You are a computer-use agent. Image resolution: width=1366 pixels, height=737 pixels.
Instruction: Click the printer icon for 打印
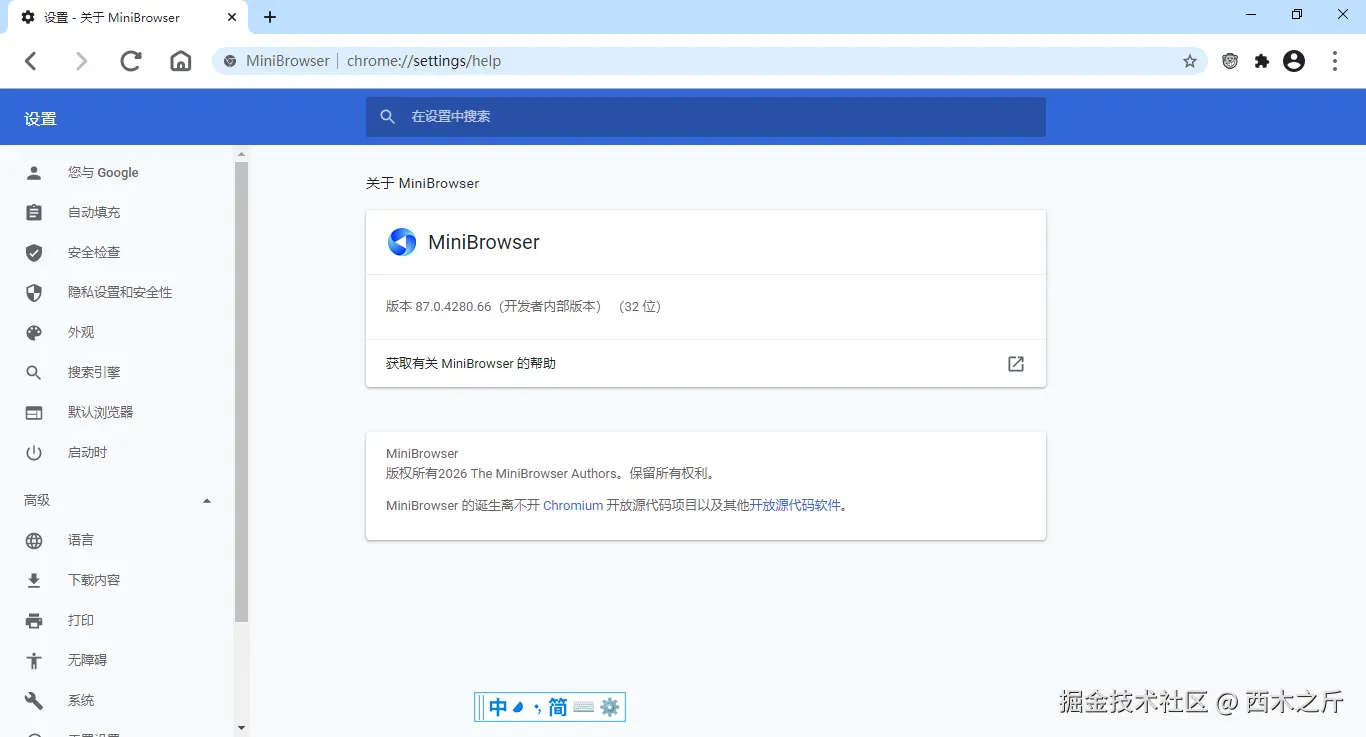[x=34, y=621]
